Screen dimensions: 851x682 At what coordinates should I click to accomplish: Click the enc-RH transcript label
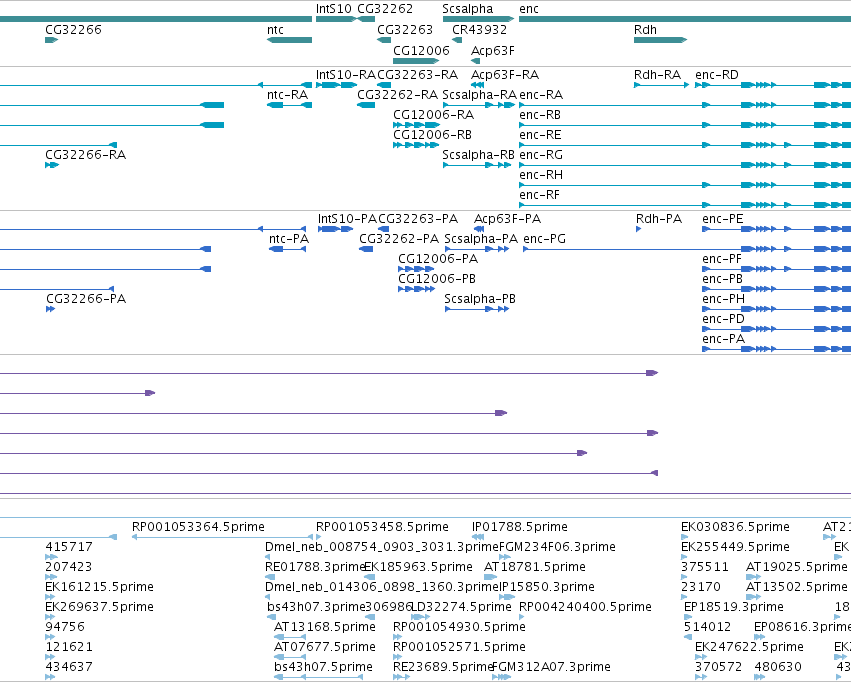pos(541,175)
